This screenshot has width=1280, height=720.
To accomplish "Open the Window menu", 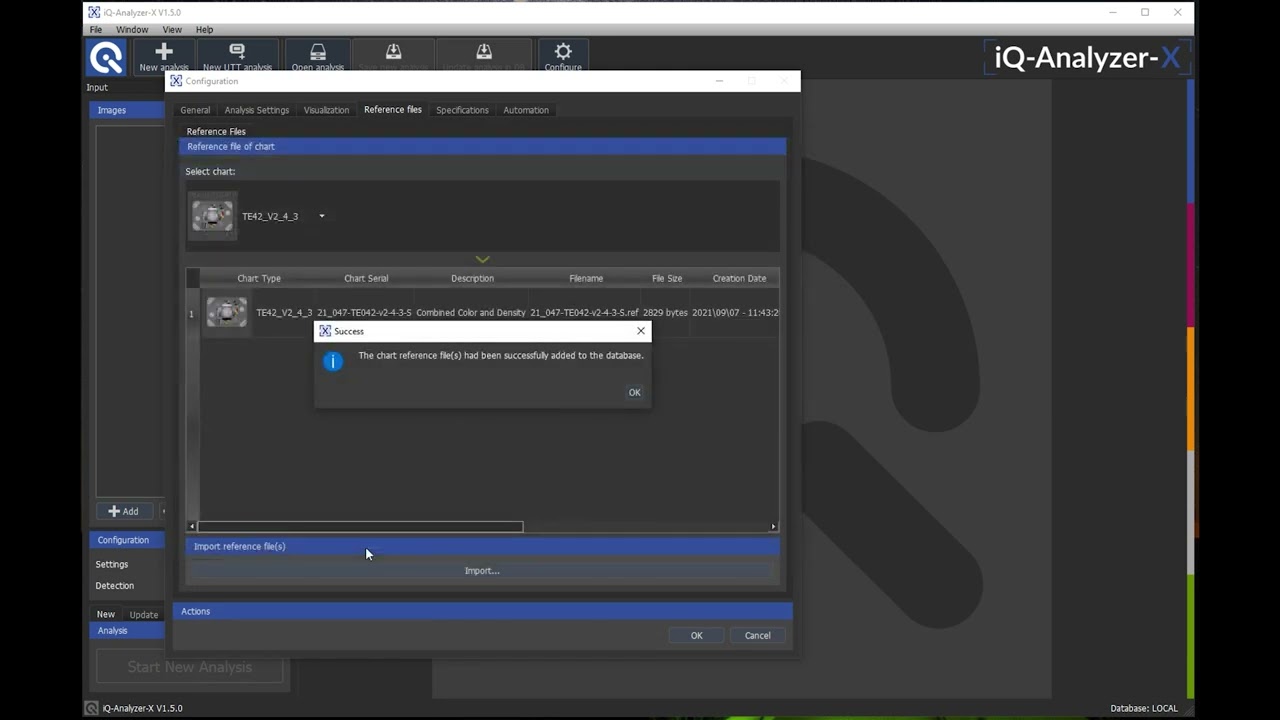I will pyautogui.click(x=132, y=30).
